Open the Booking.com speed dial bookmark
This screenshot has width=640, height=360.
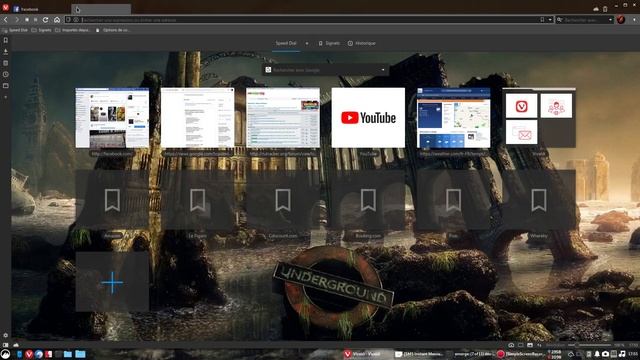(x=368, y=200)
